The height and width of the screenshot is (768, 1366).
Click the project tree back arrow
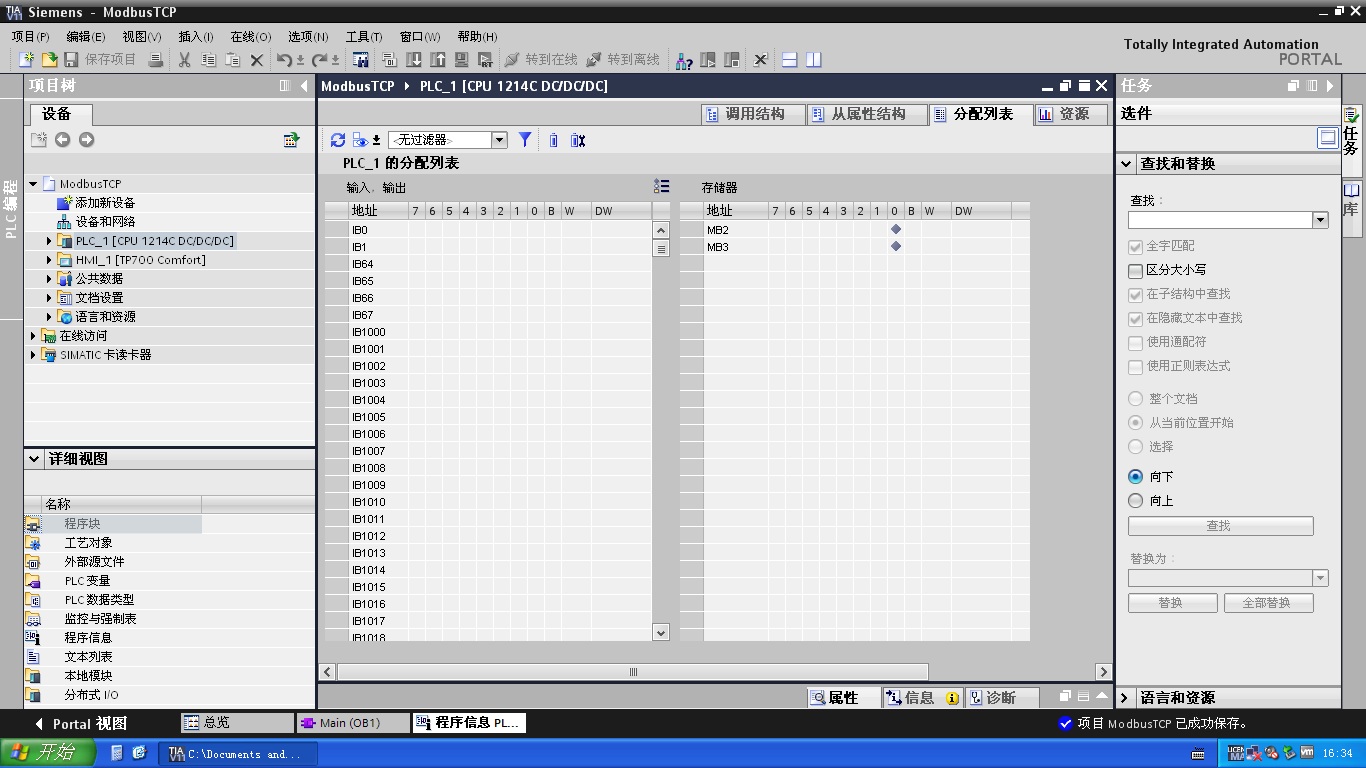[x=63, y=140]
